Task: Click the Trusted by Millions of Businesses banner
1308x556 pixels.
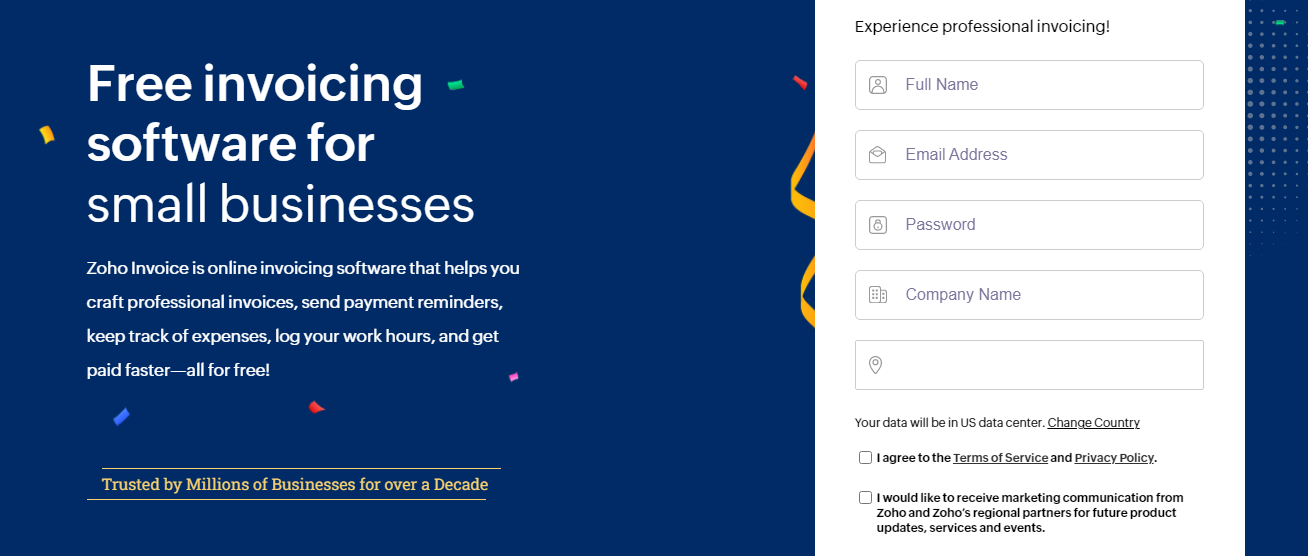Action: 295,485
